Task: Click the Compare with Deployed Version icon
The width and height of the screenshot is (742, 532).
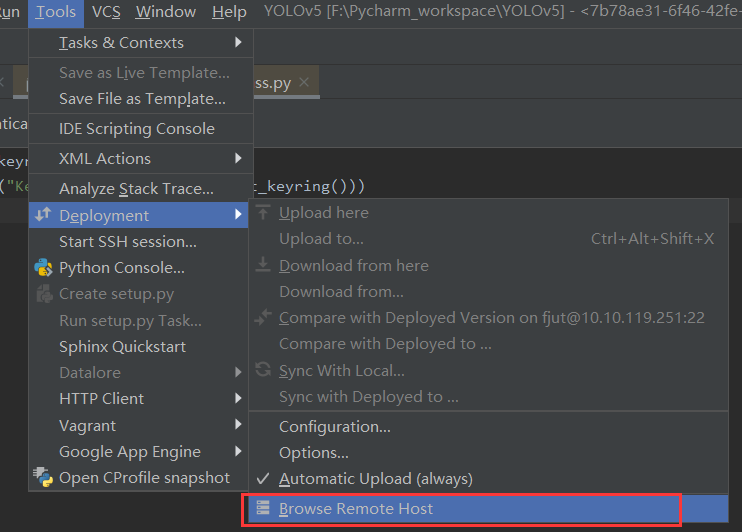Action: tap(263, 318)
